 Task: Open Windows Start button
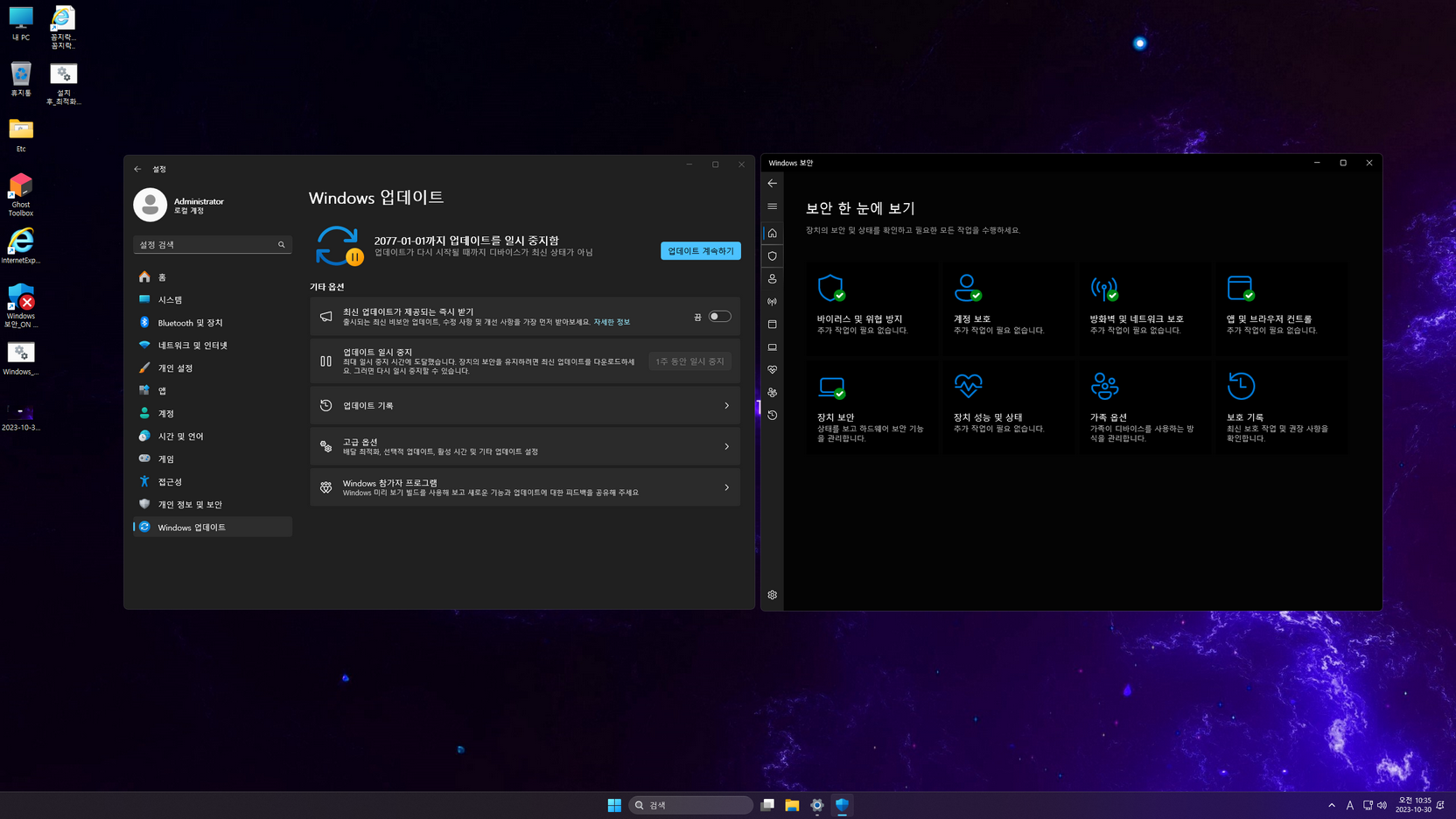(614, 805)
